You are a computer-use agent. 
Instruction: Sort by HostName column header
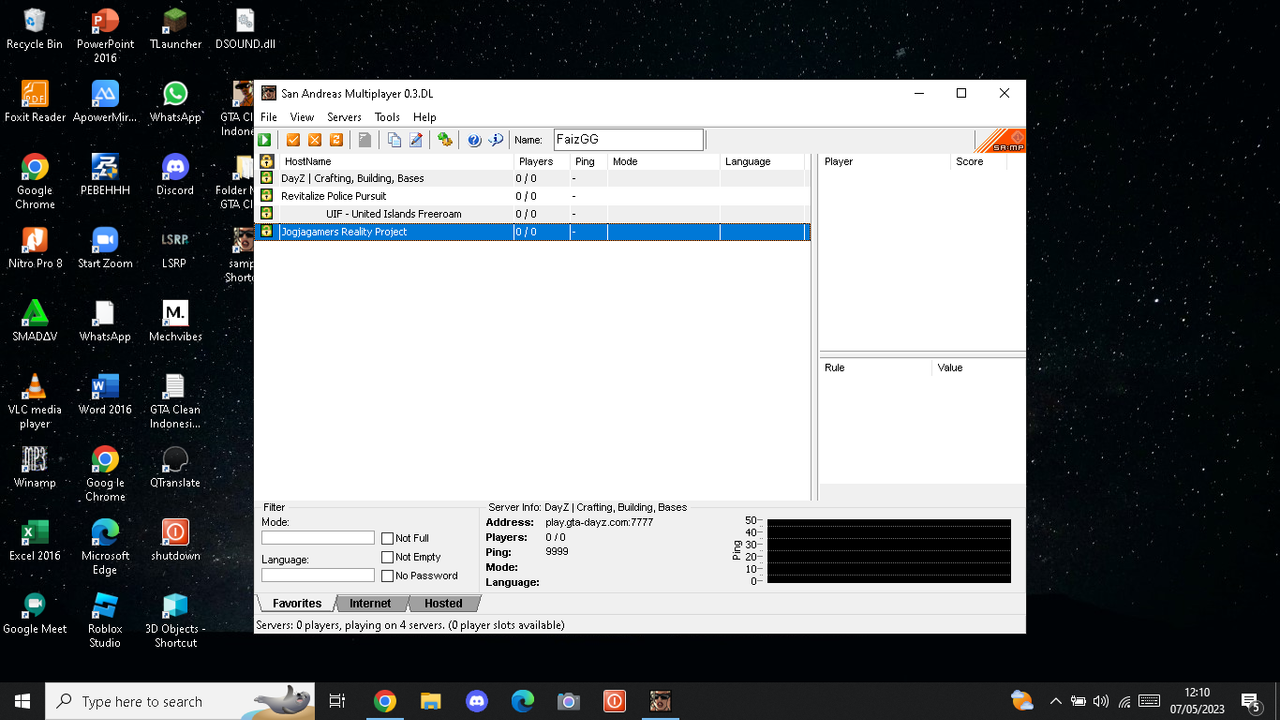pyautogui.click(x=396, y=161)
